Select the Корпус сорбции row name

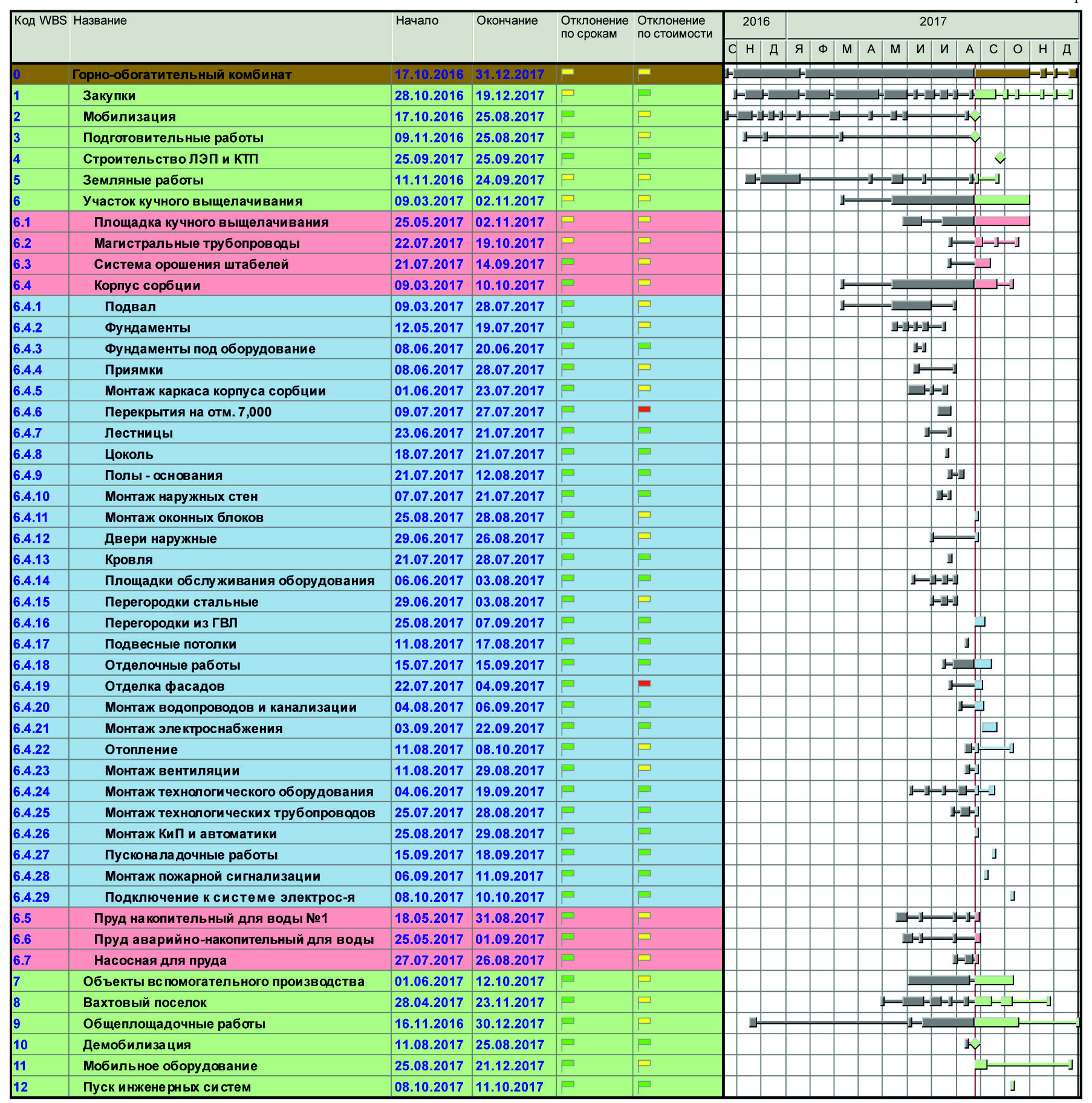(x=147, y=285)
